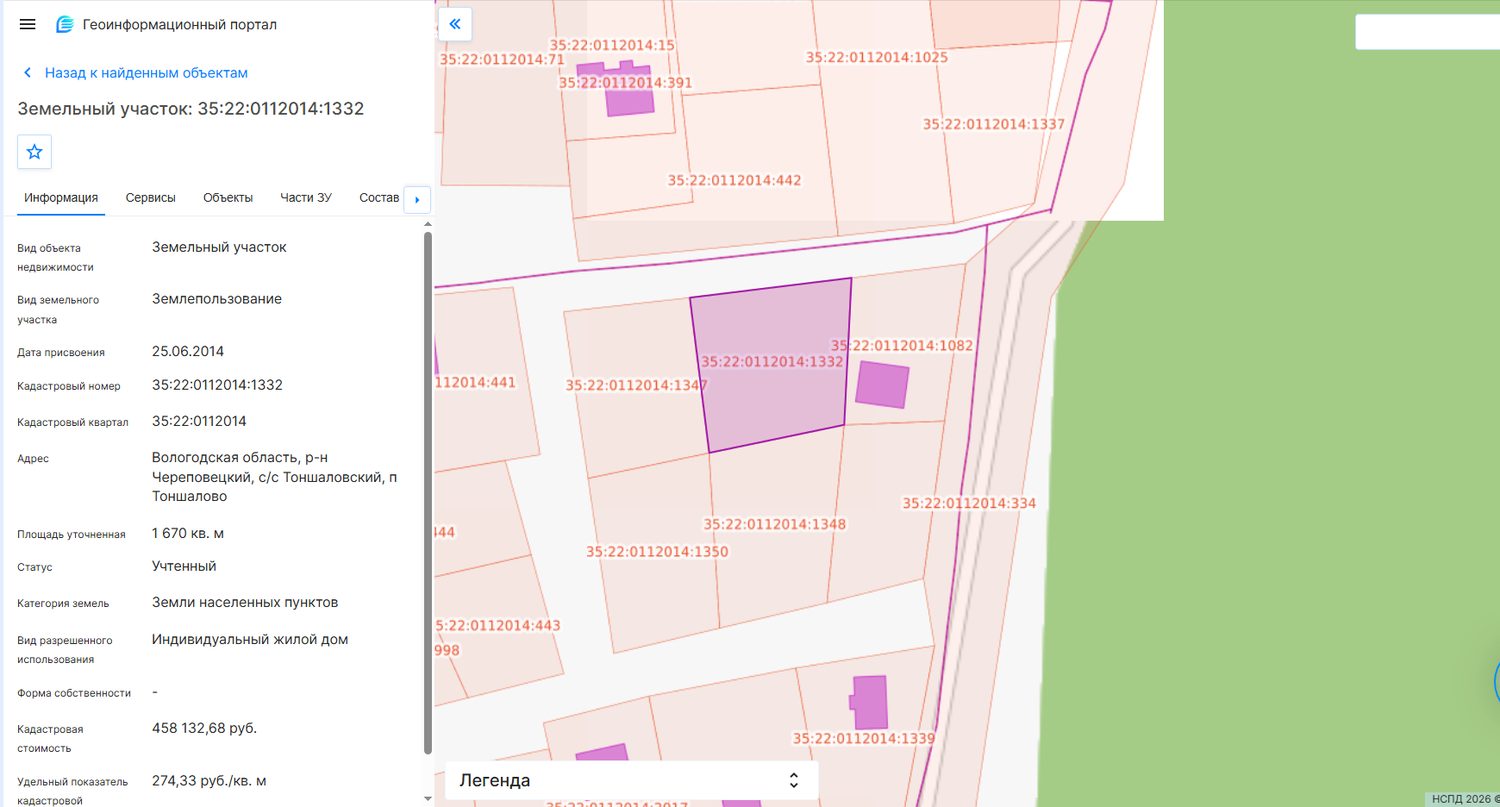Switch to the Сервисы tab

click(151, 198)
